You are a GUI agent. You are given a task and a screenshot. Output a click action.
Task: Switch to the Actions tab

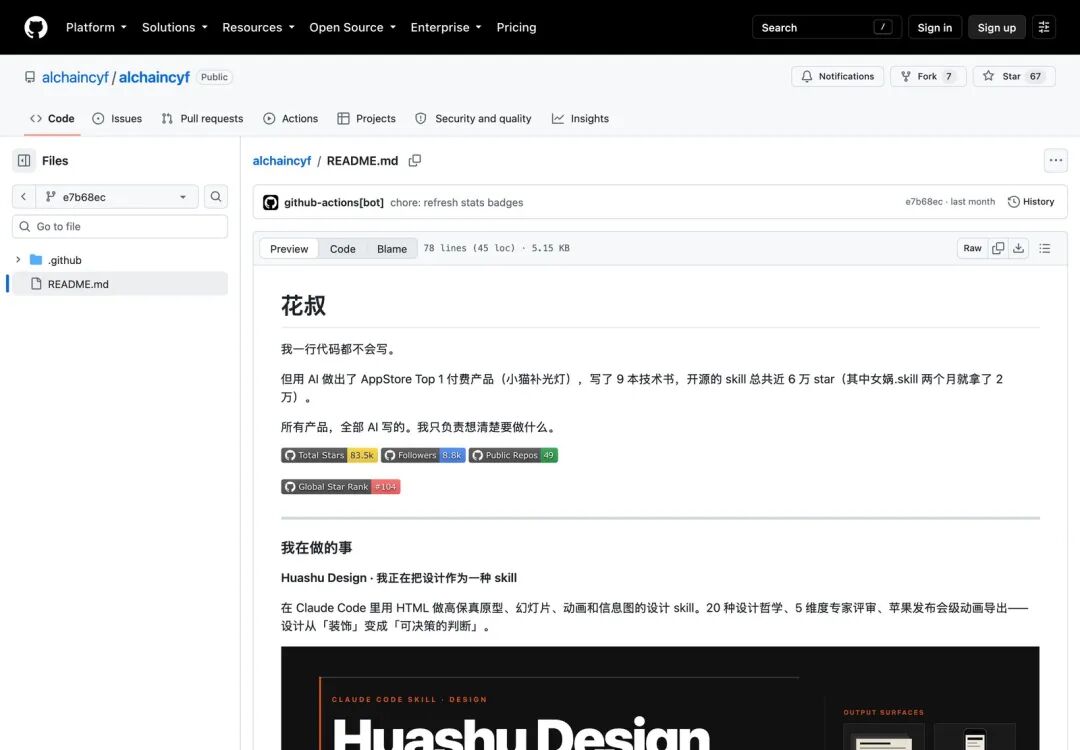pyautogui.click(x=291, y=118)
